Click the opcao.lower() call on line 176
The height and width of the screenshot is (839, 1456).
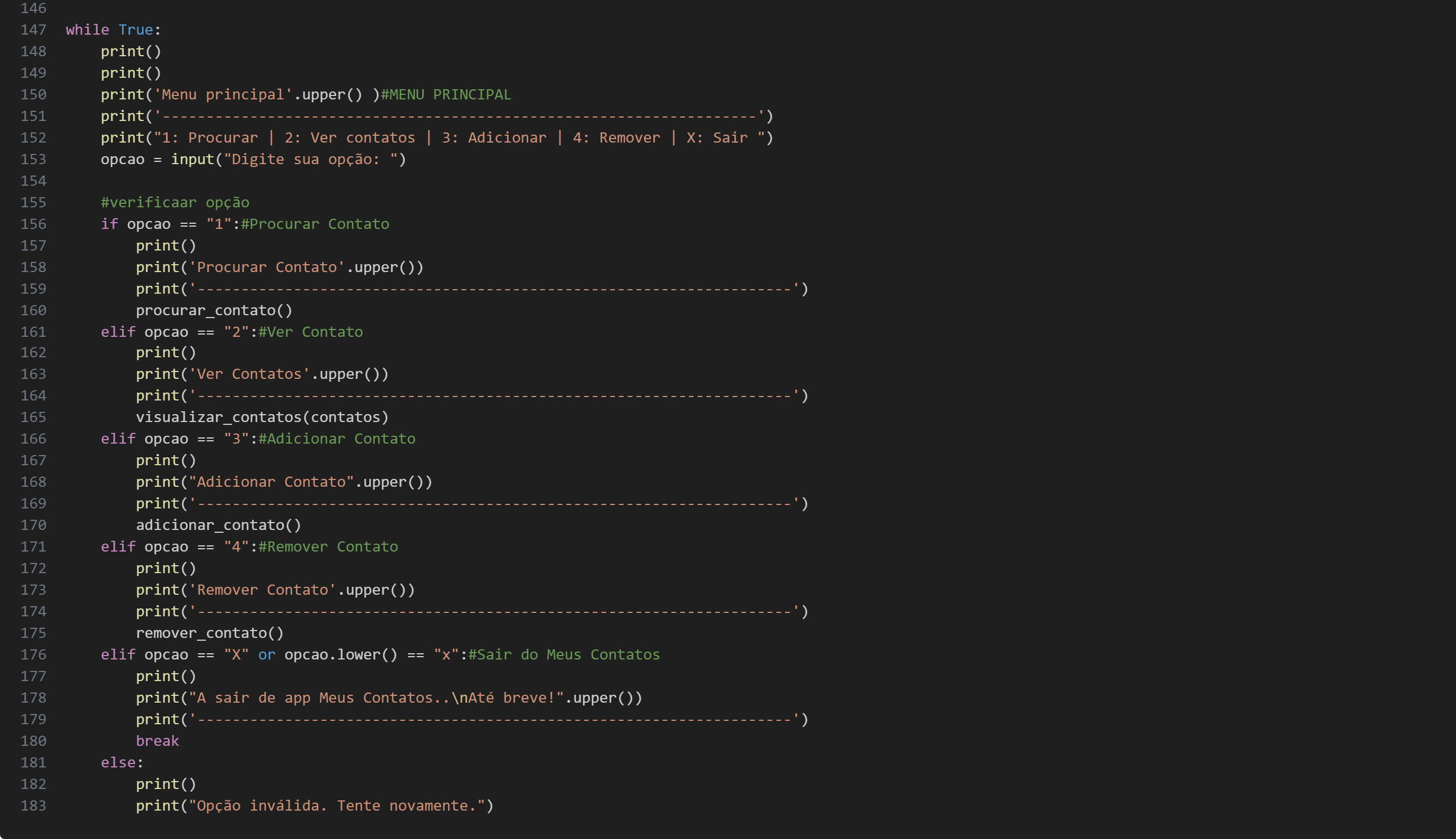click(341, 654)
